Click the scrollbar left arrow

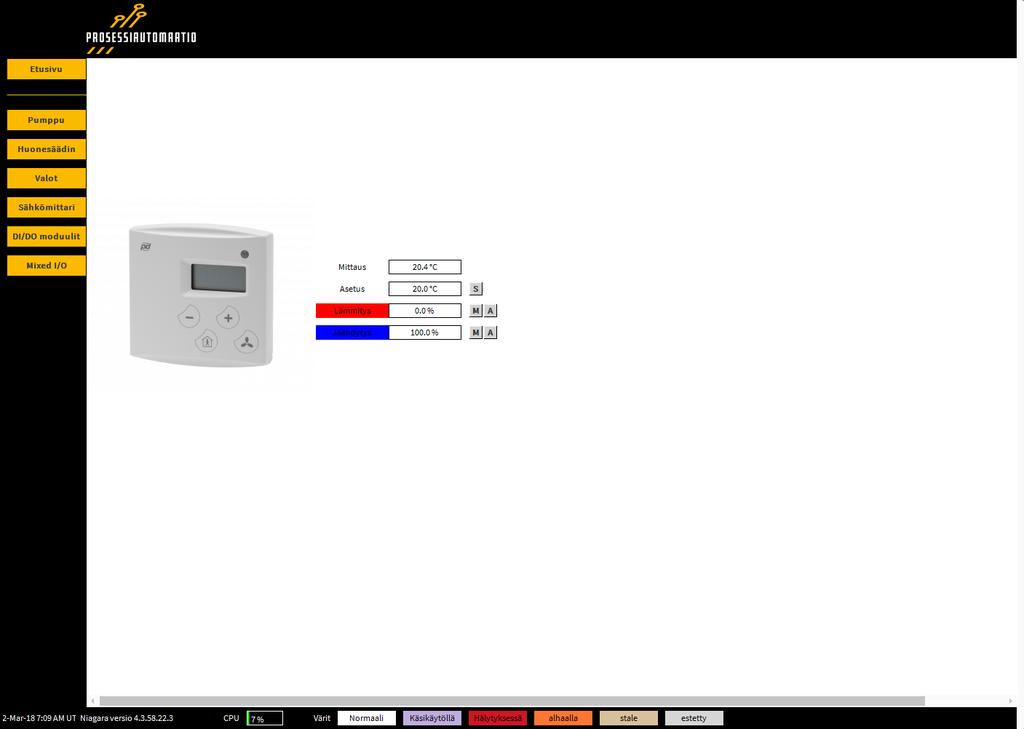click(93, 701)
